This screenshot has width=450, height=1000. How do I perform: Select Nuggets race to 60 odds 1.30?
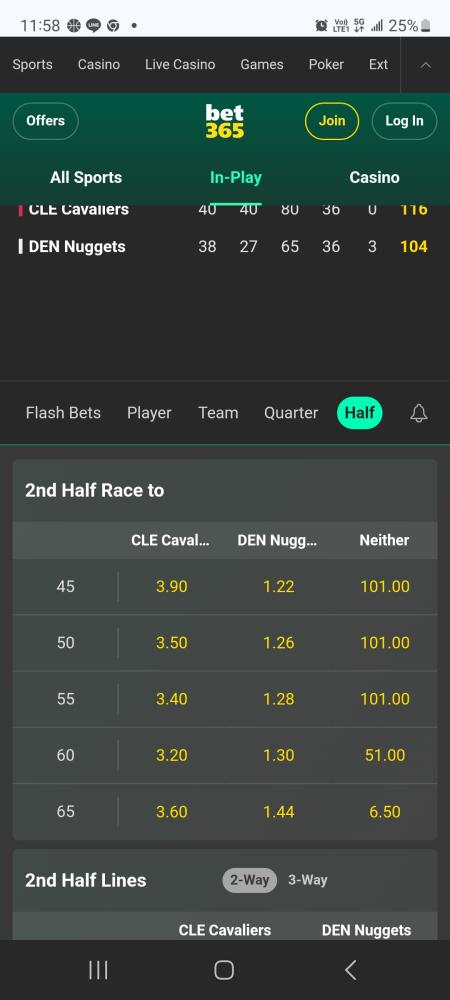click(x=279, y=755)
